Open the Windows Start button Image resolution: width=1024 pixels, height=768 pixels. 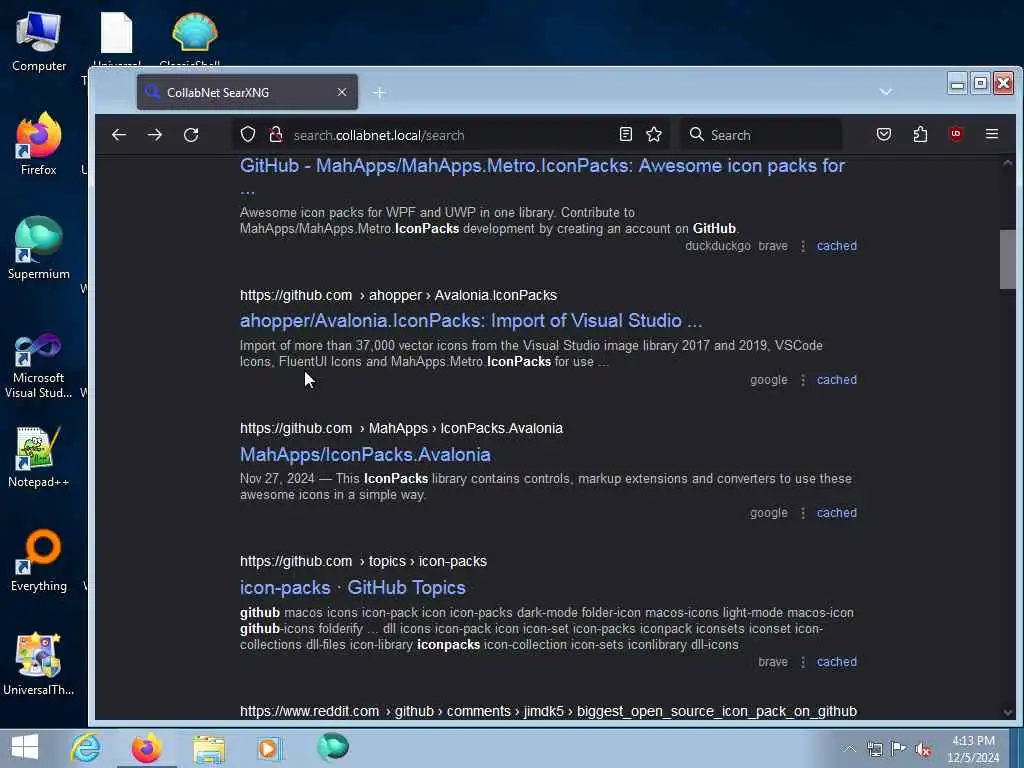(x=25, y=748)
